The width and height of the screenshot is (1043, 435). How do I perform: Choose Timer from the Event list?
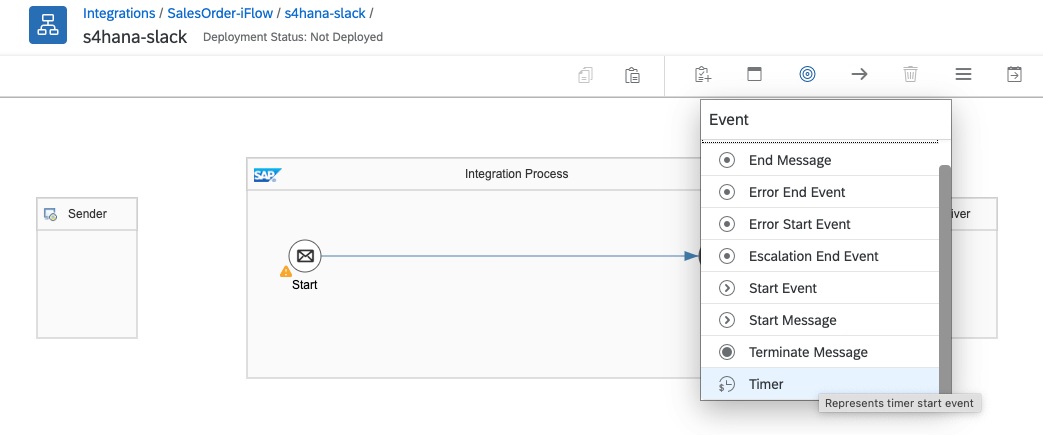click(820, 384)
